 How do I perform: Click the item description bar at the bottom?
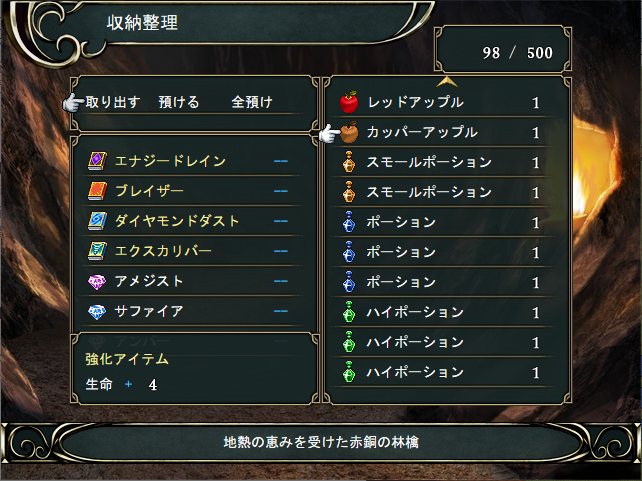point(321,441)
